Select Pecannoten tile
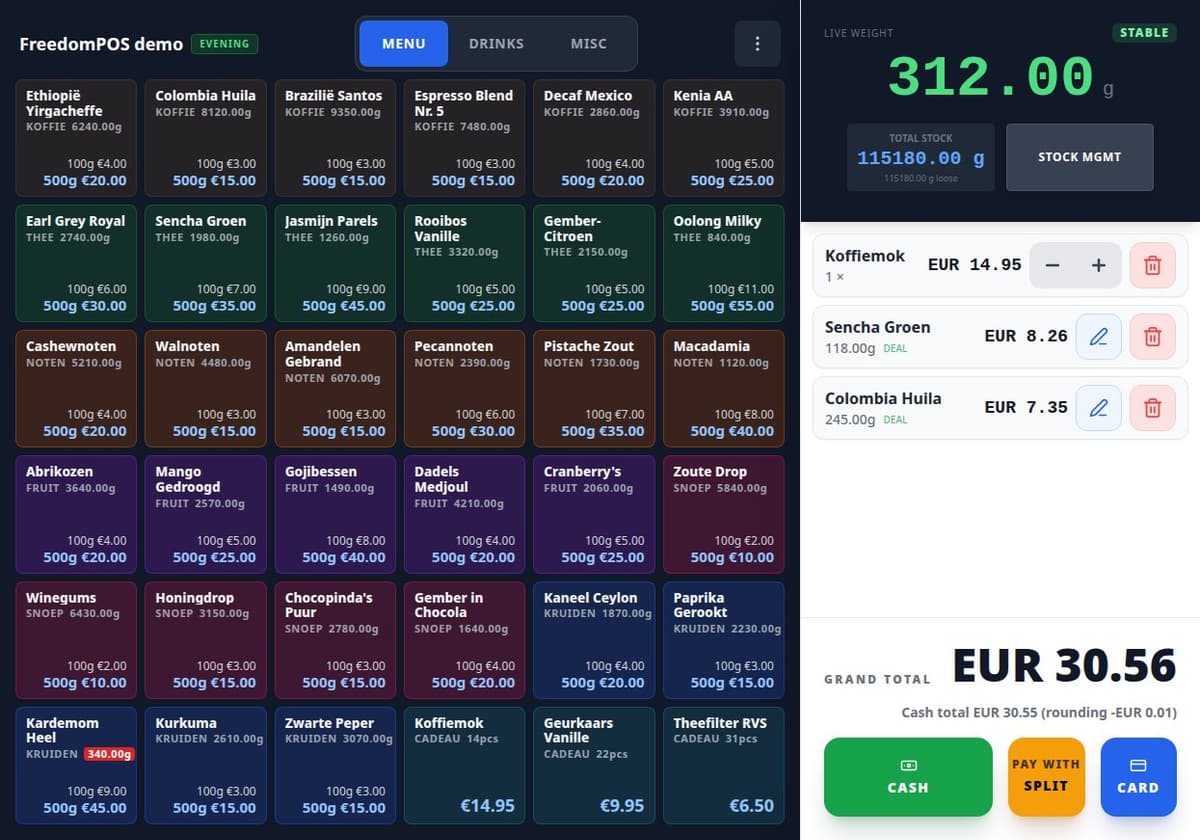Viewport: 1200px width, 840px height. 465,389
